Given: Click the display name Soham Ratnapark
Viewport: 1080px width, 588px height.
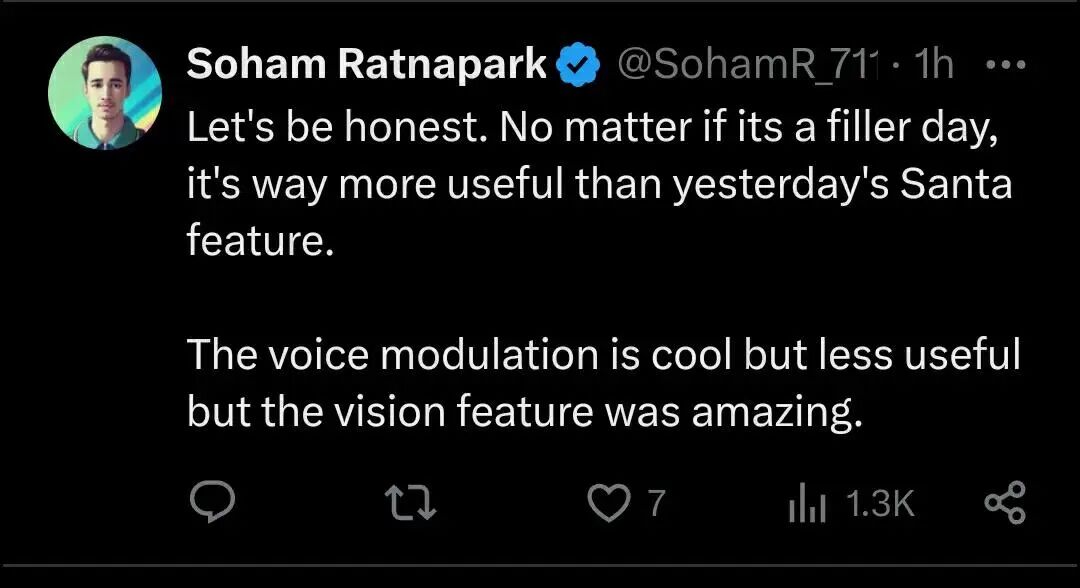Looking at the screenshot, I should [367, 66].
